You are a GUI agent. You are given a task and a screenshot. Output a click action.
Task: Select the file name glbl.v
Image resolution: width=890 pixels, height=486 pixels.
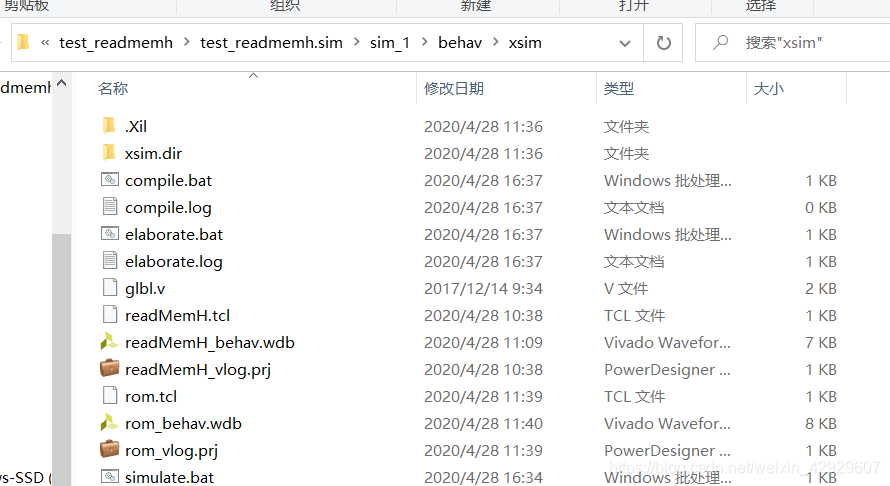coord(145,288)
